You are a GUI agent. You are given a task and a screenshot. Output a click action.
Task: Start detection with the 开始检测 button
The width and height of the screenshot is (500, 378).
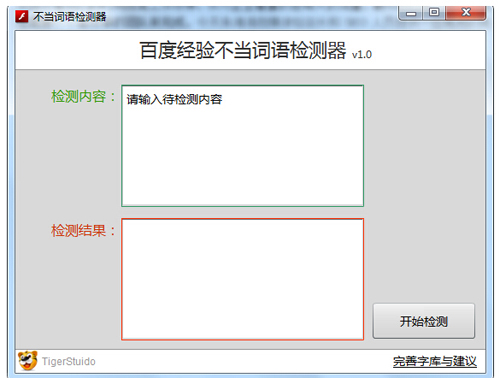(424, 321)
